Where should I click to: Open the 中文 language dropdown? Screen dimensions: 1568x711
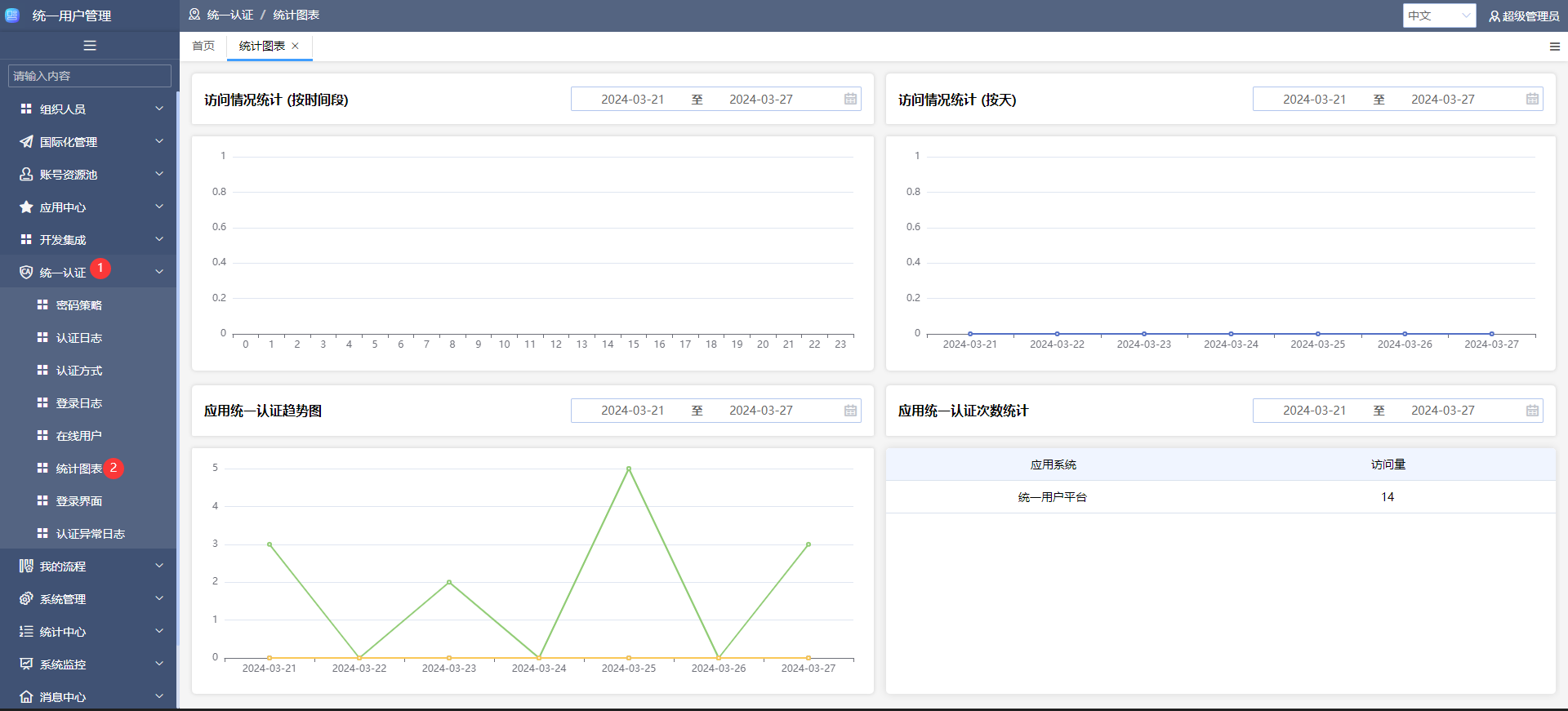pos(1439,16)
